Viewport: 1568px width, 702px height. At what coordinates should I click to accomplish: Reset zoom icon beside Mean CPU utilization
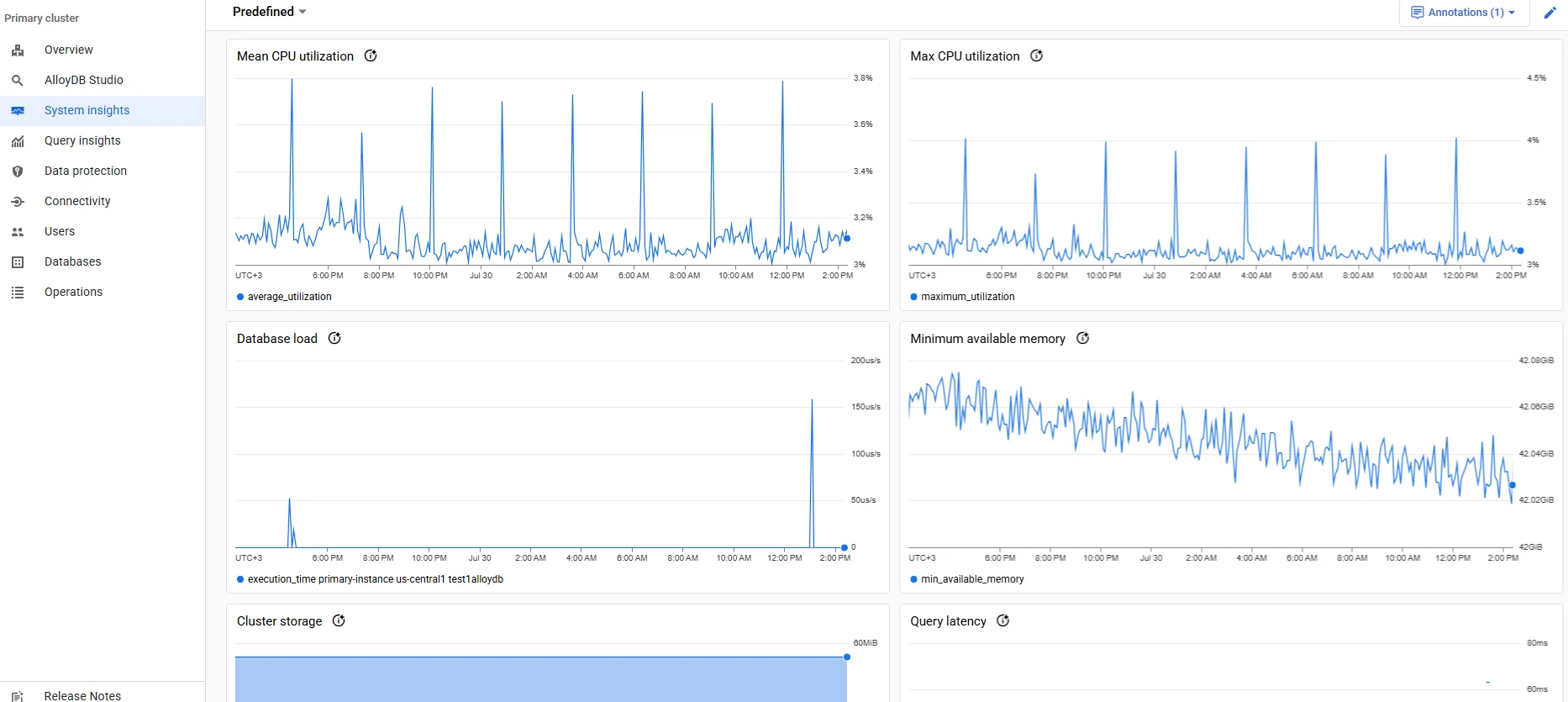point(371,56)
